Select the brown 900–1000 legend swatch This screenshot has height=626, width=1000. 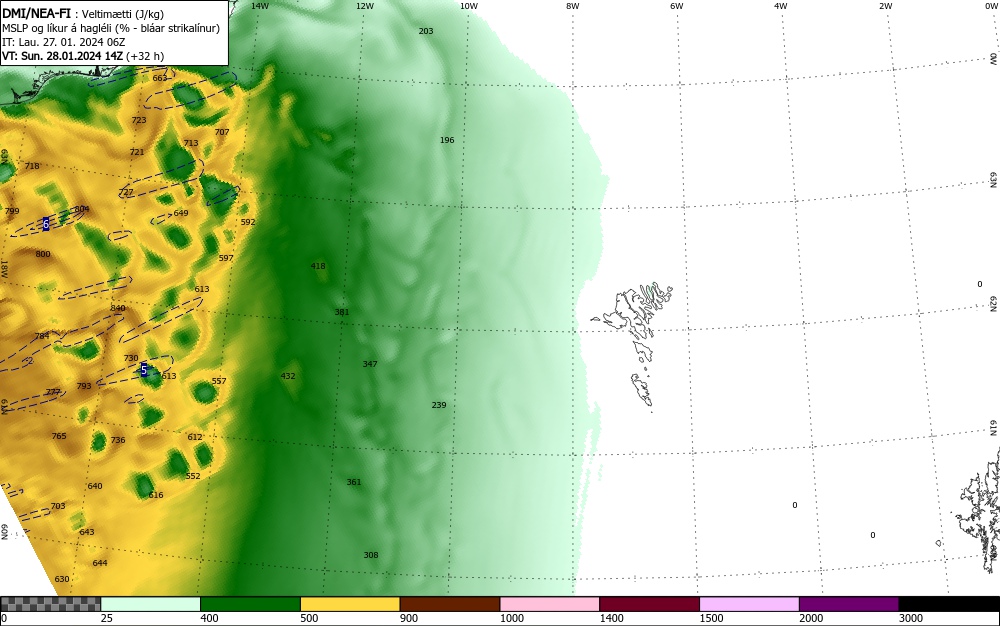[450, 604]
